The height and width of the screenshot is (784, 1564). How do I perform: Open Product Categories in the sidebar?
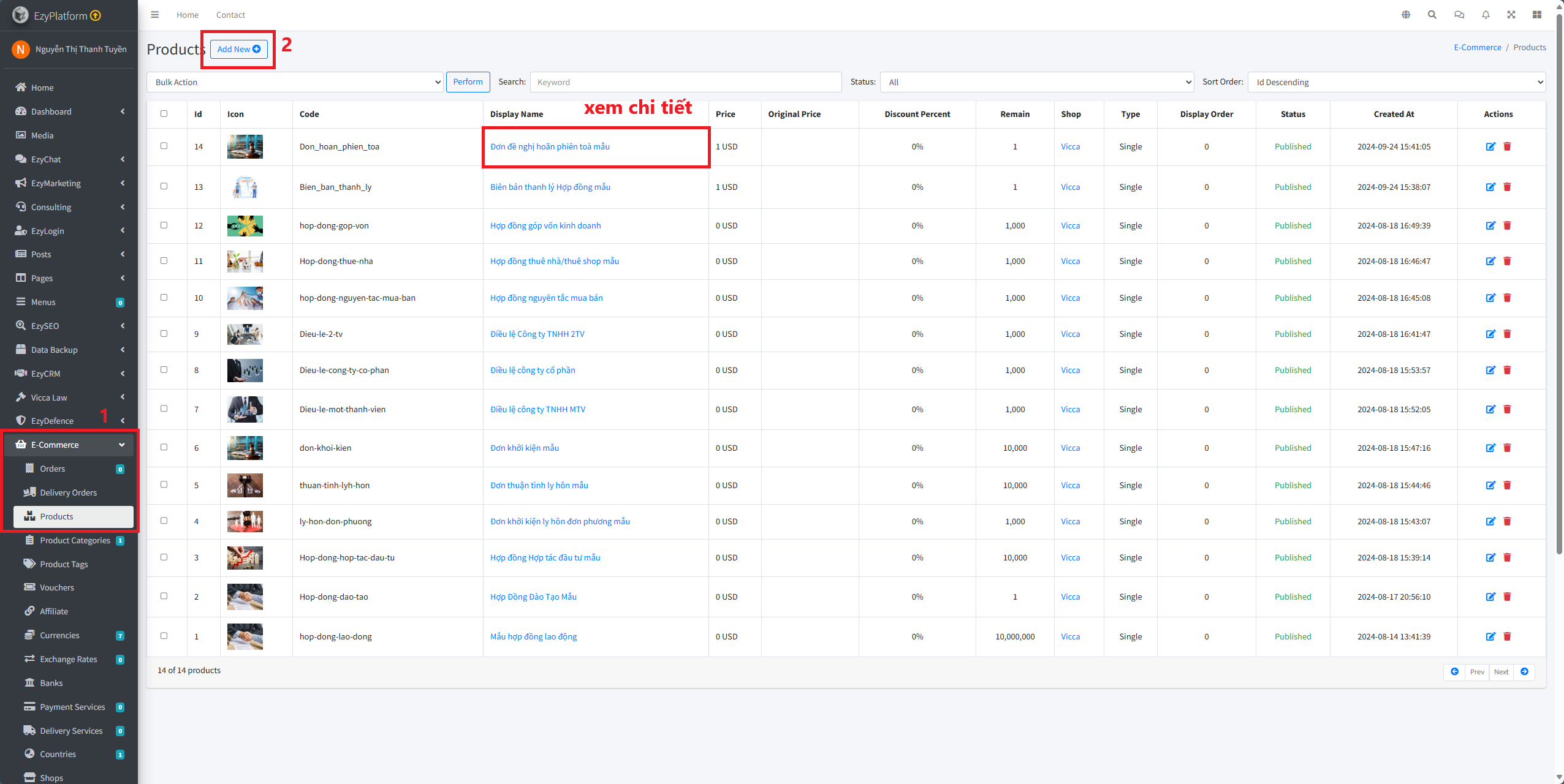[x=75, y=540]
